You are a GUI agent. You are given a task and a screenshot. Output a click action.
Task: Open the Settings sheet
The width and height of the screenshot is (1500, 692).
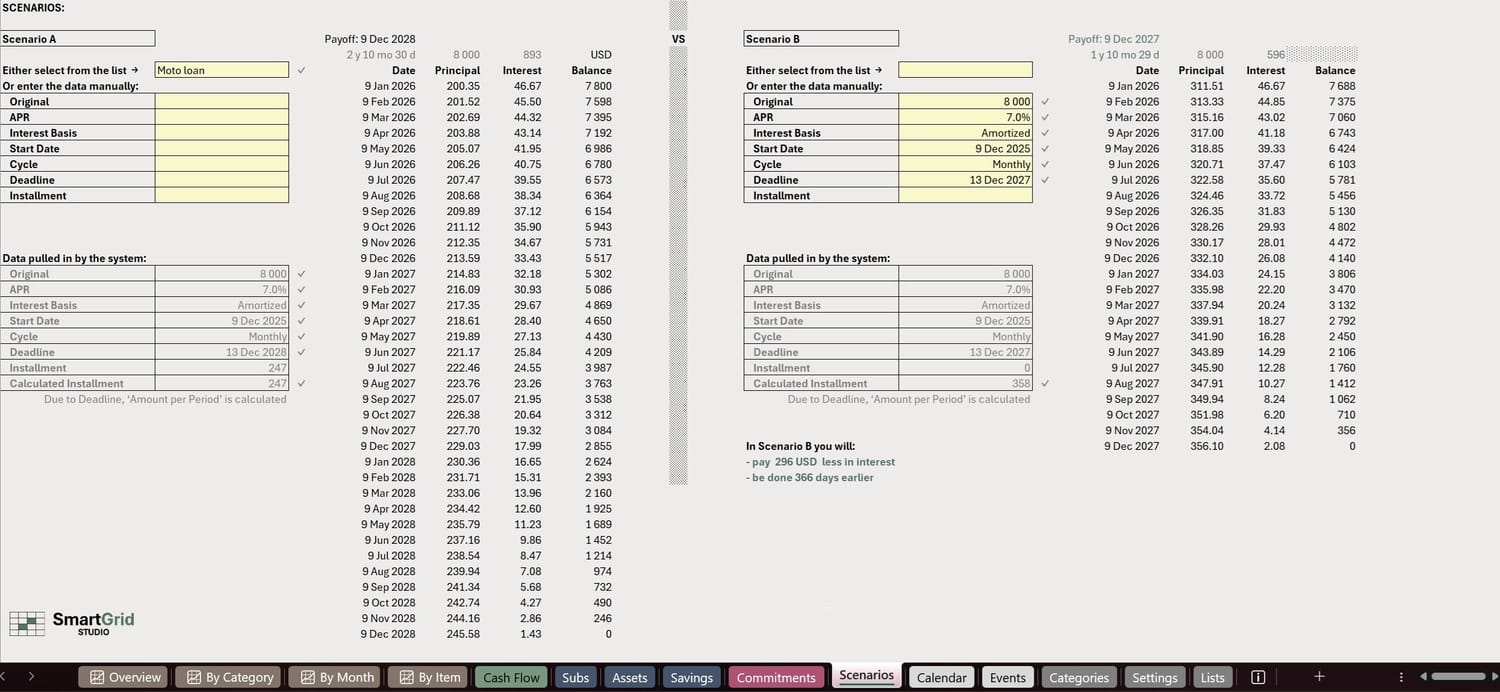point(1155,677)
